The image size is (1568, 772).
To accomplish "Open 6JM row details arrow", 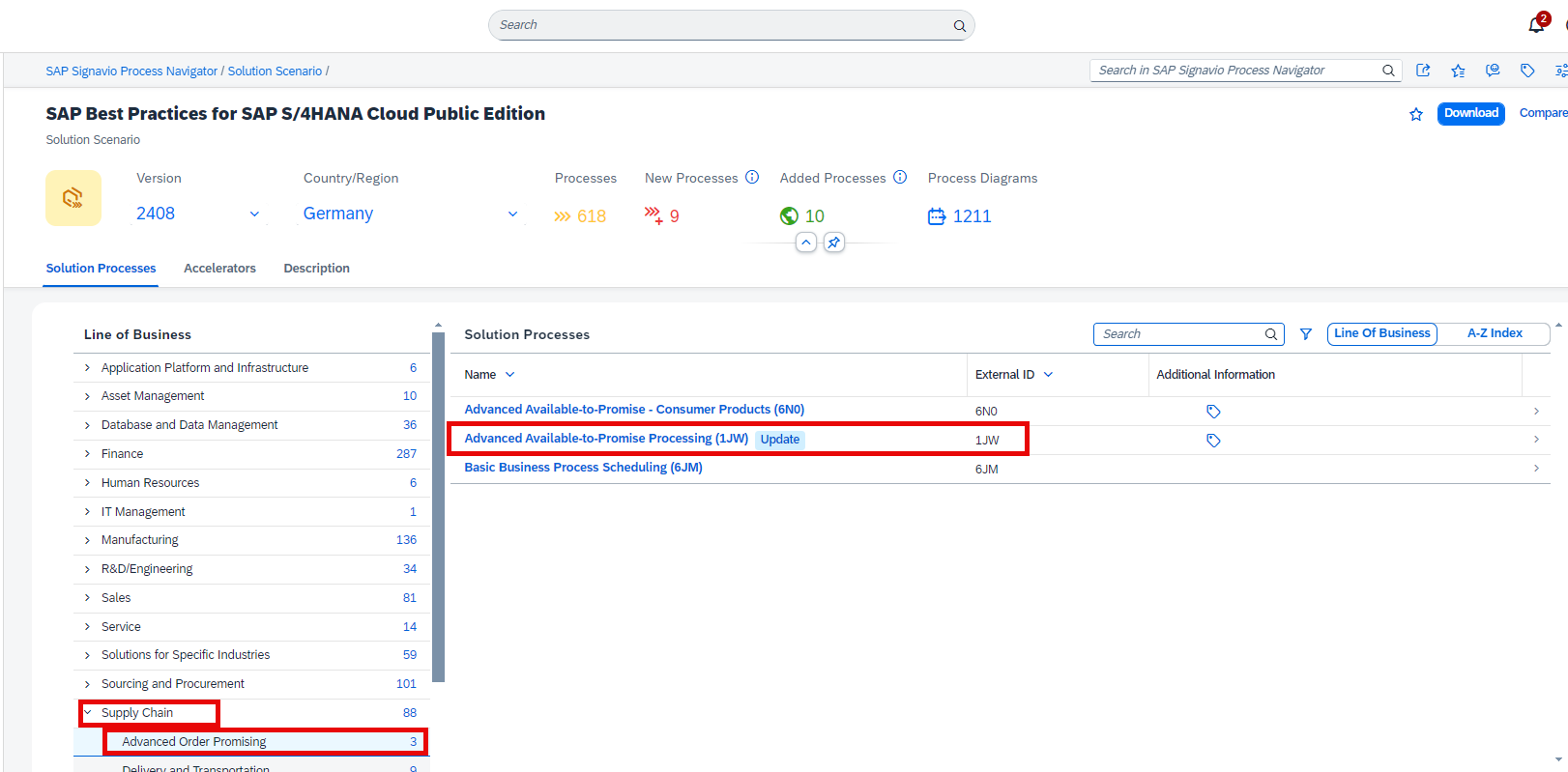I will tap(1536, 469).
